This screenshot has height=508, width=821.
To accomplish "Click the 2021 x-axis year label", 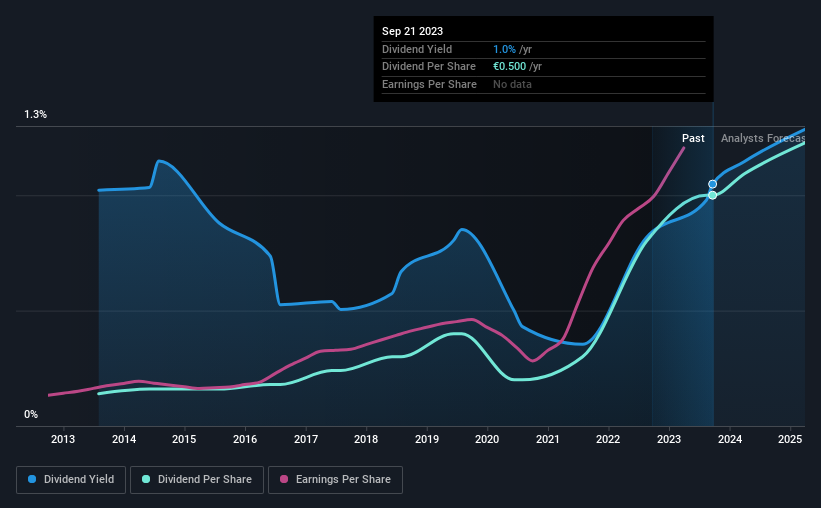I will coord(548,439).
